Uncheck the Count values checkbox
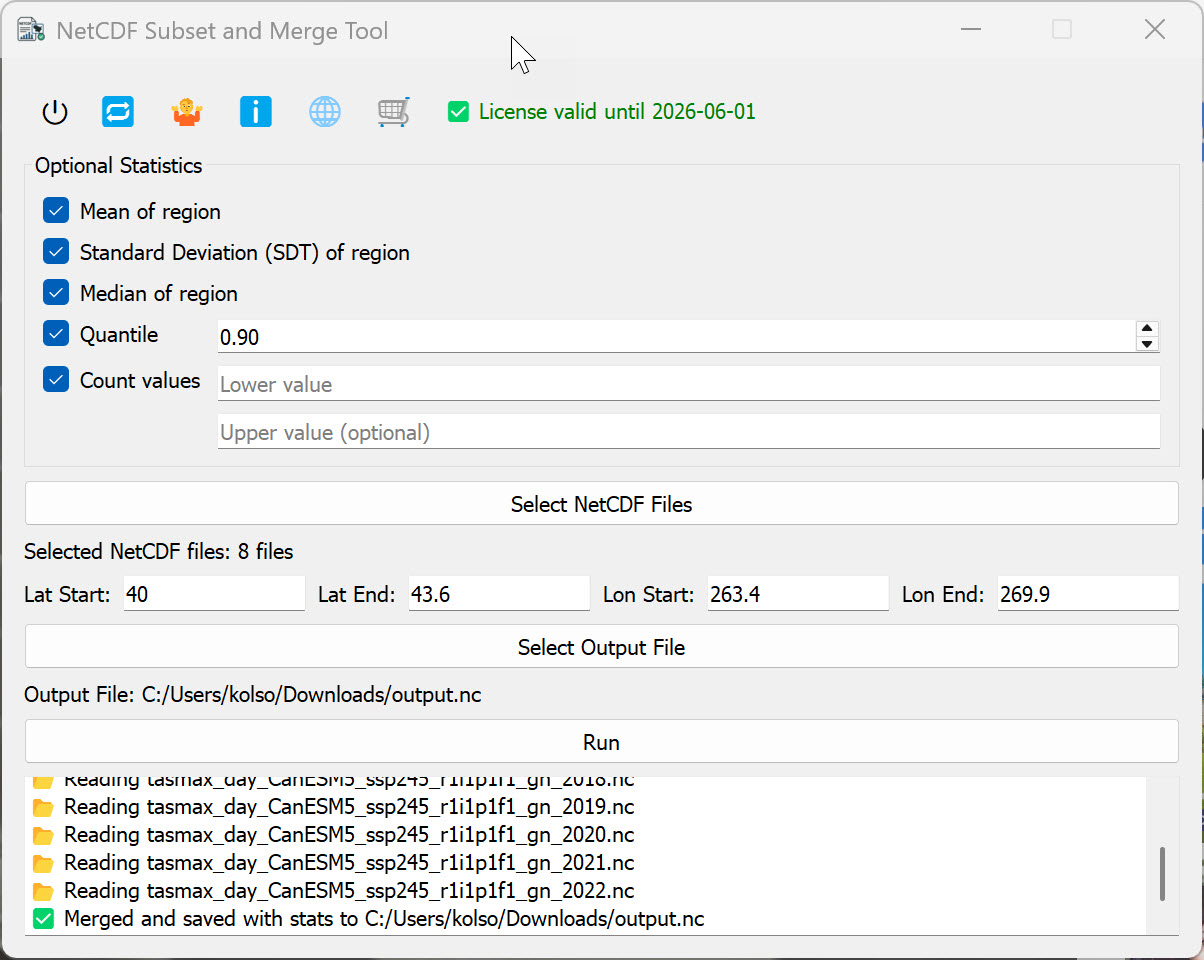1204x960 pixels. [x=56, y=380]
